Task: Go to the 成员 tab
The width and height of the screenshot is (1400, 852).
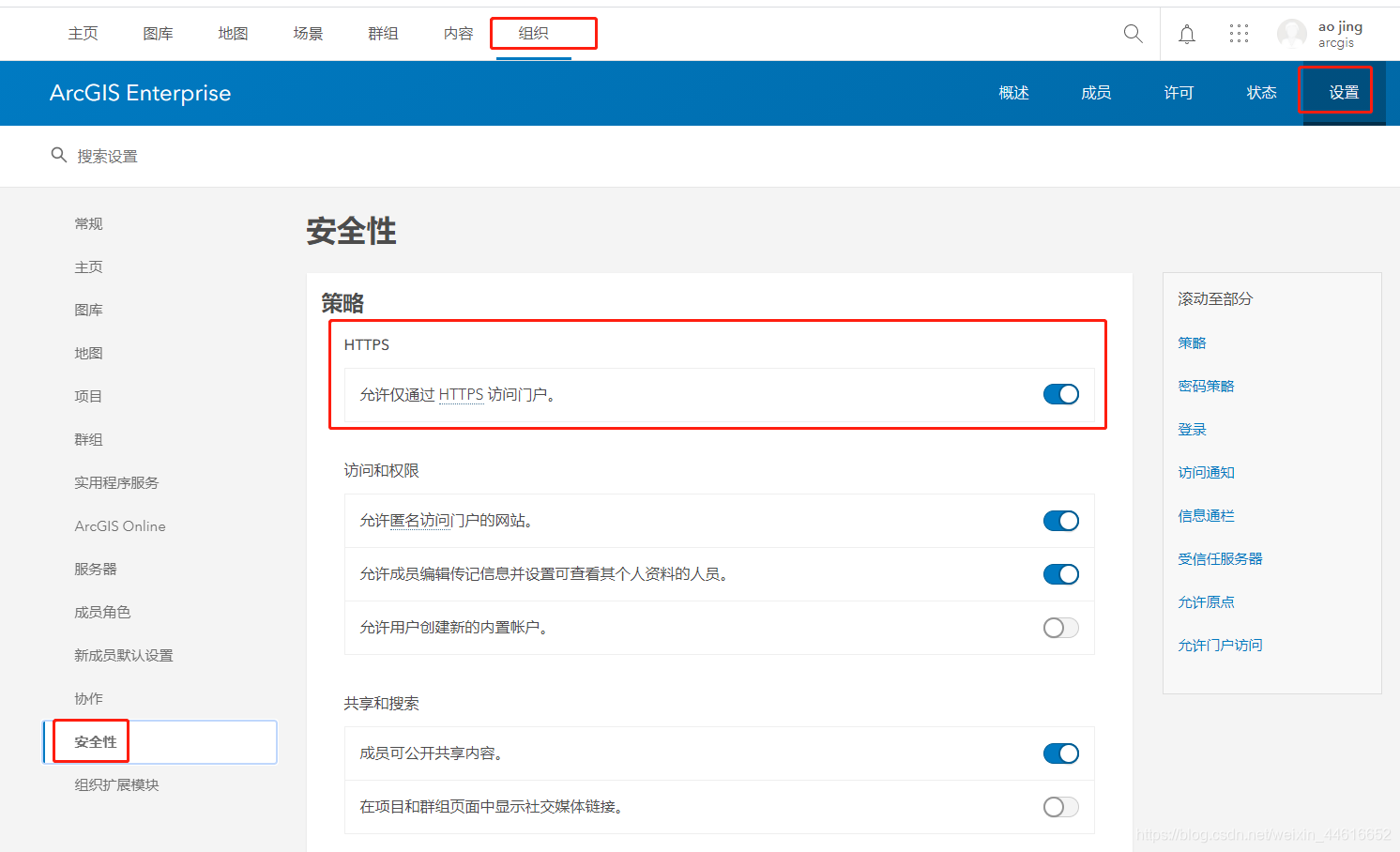Action: [1095, 92]
